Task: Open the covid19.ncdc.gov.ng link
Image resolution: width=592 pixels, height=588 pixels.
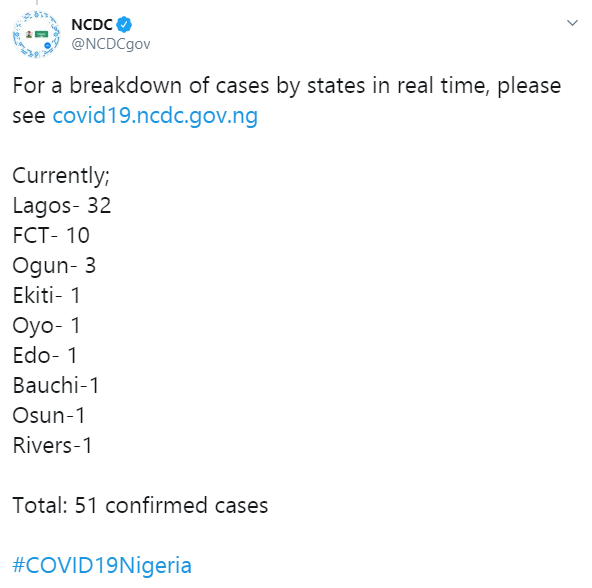Action: click(155, 115)
